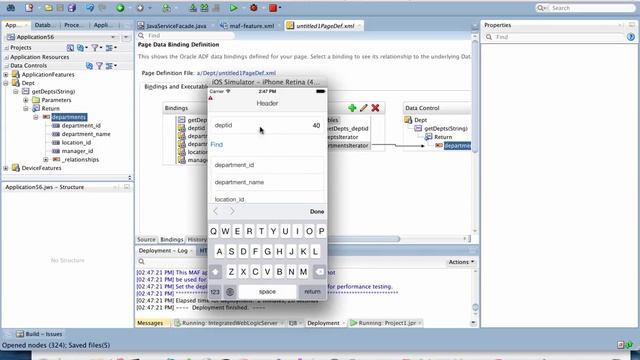Collapse the Dept data control node
The image size is (640, 360).
(x=6, y=83)
